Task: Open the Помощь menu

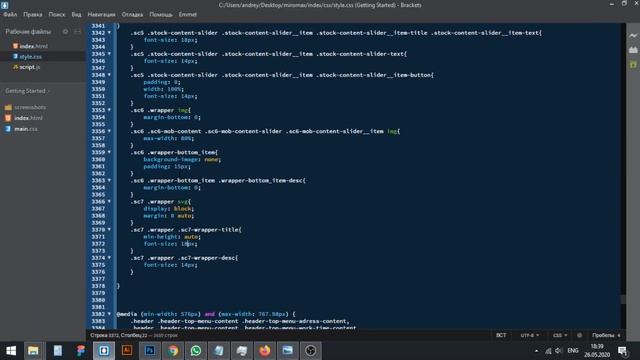Action: tap(161, 14)
